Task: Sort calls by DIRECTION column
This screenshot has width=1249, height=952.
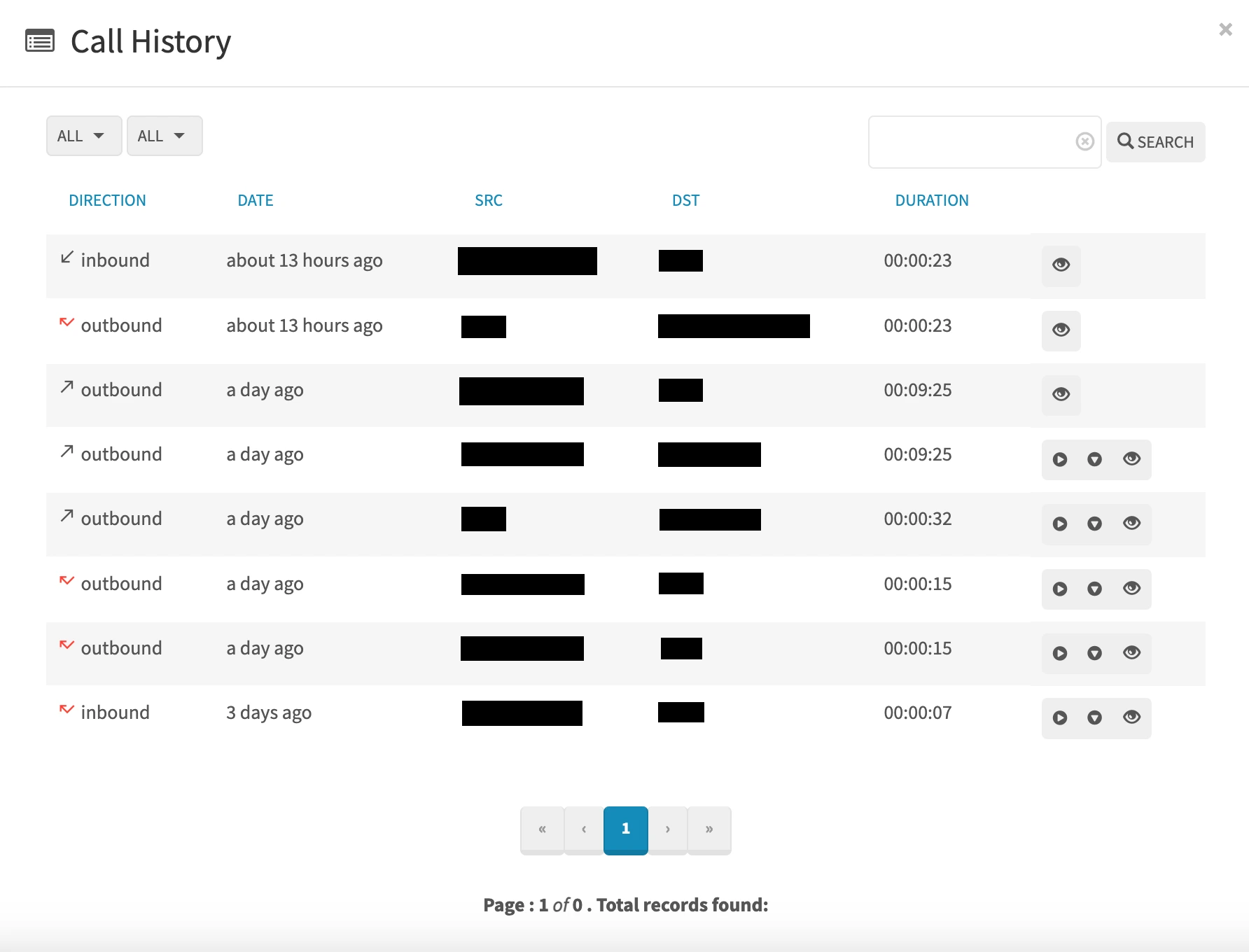Action: pos(107,201)
